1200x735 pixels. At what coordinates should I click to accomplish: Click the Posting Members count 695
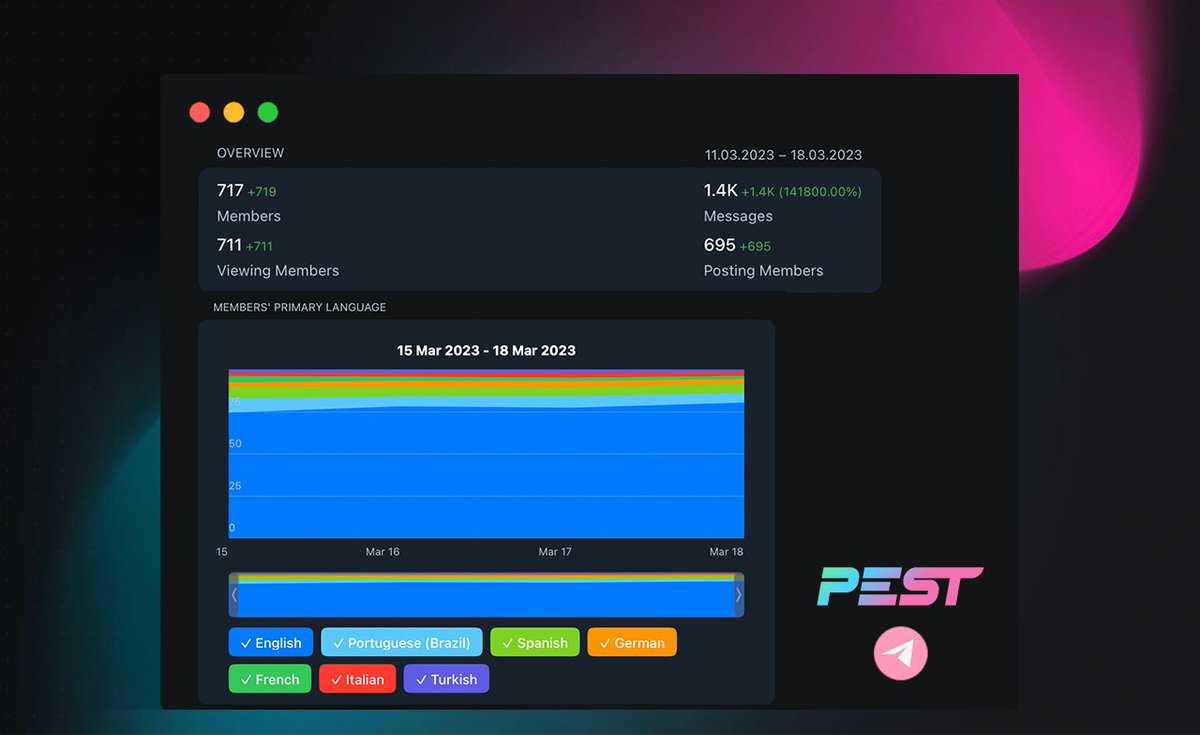pos(717,245)
